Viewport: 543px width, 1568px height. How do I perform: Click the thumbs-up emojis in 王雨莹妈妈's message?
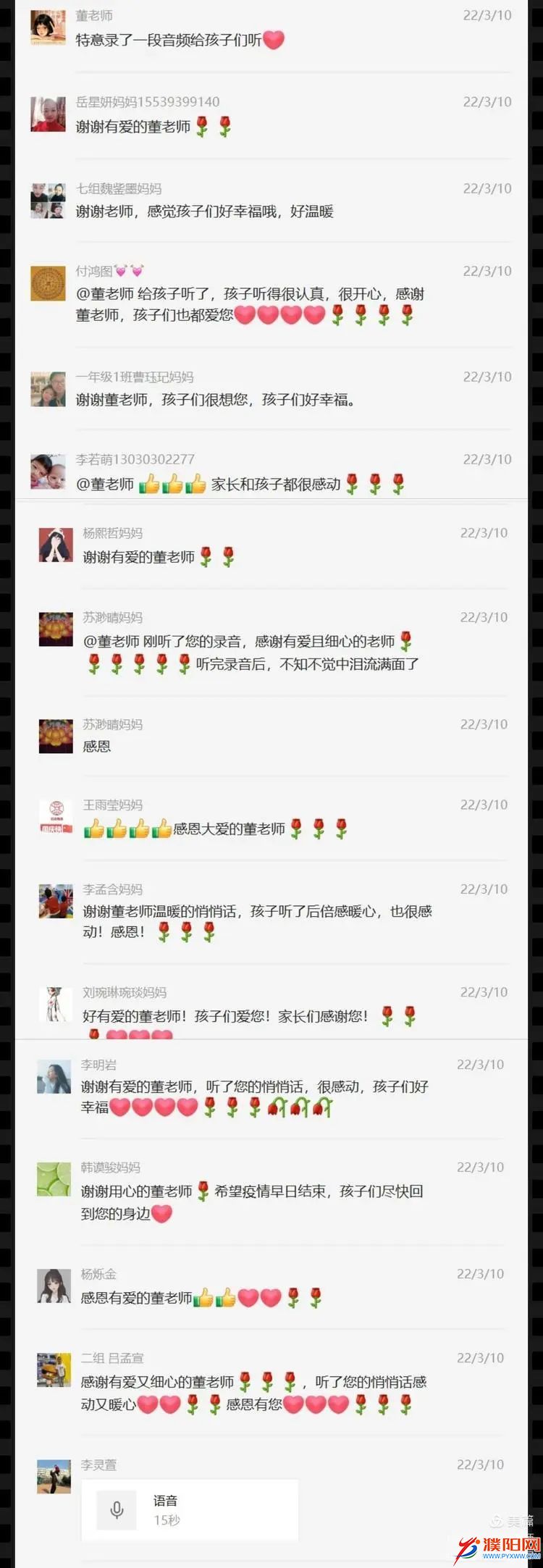pyautogui.click(x=127, y=829)
